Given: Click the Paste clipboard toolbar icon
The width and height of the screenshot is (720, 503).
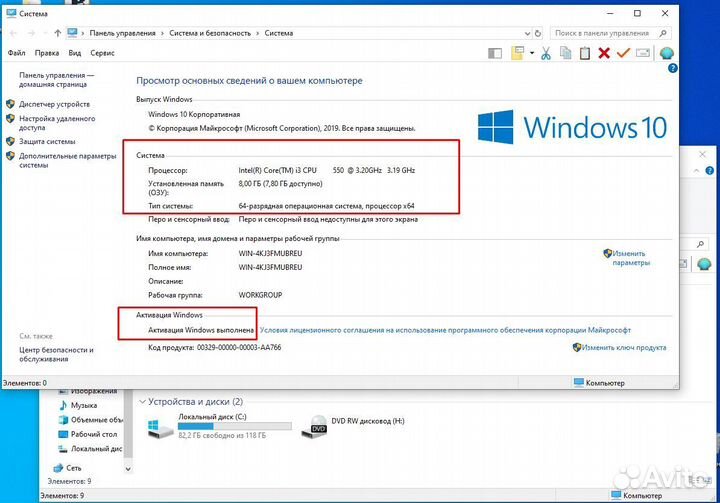Looking at the screenshot, I should [585, 53].
